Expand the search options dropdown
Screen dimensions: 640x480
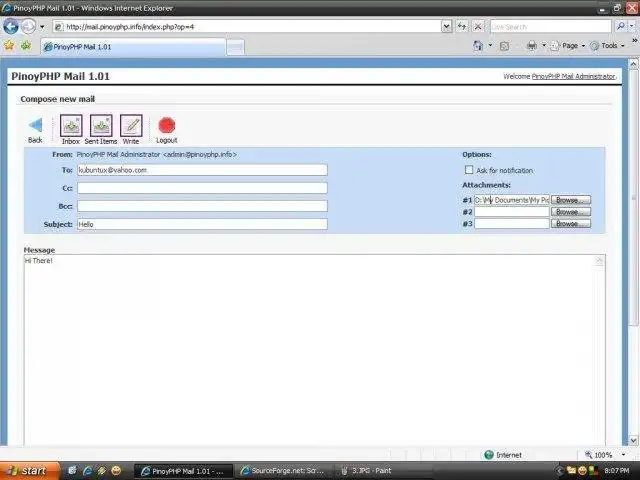tap(632, 27)
